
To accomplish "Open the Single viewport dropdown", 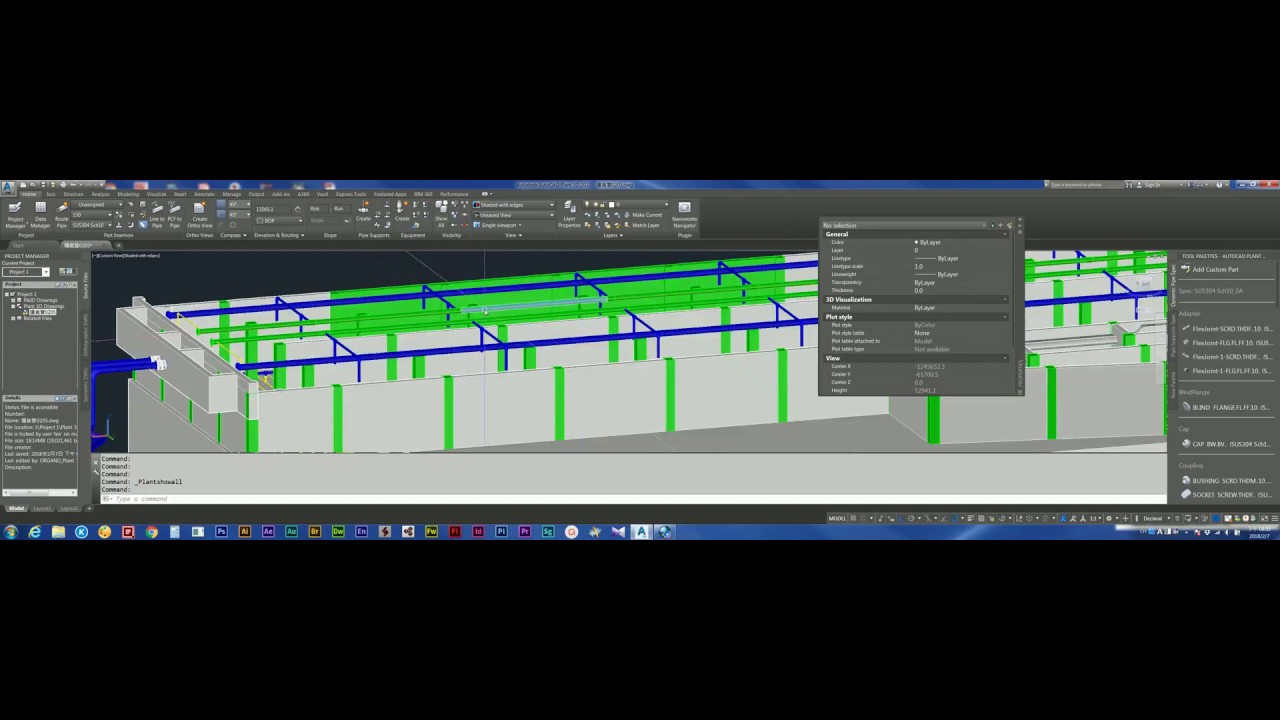I will coord(499,225).
